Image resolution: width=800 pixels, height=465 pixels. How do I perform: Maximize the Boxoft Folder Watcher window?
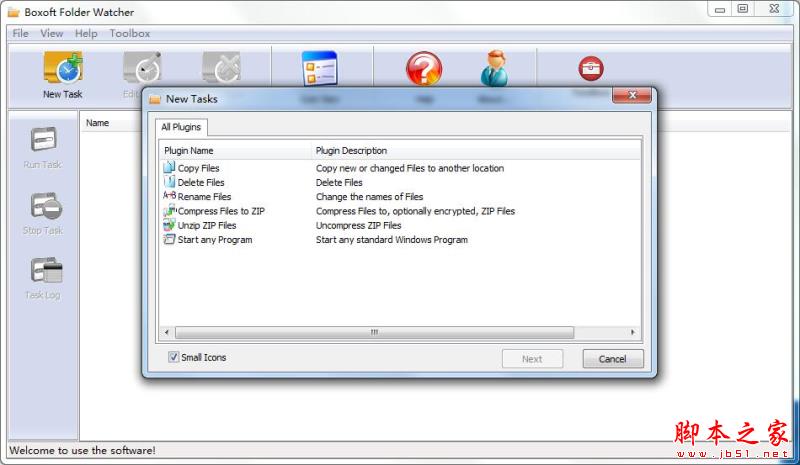pyautogui.click(x=743, y=9)
